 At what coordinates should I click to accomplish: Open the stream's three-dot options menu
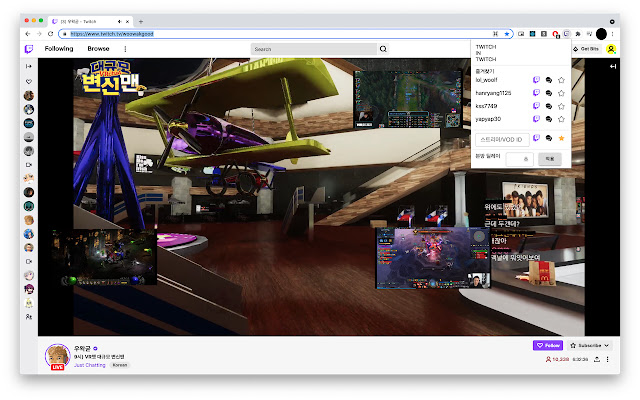[607, 359]
